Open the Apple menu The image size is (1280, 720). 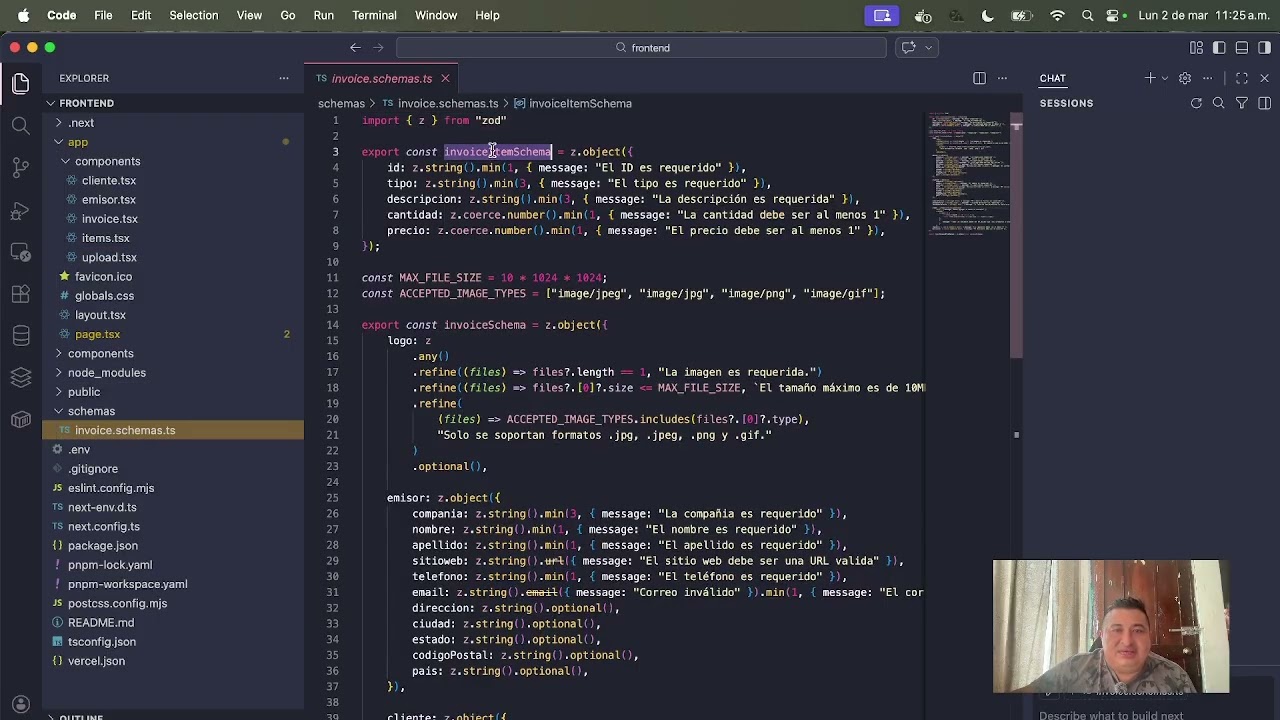coord(23,15)
